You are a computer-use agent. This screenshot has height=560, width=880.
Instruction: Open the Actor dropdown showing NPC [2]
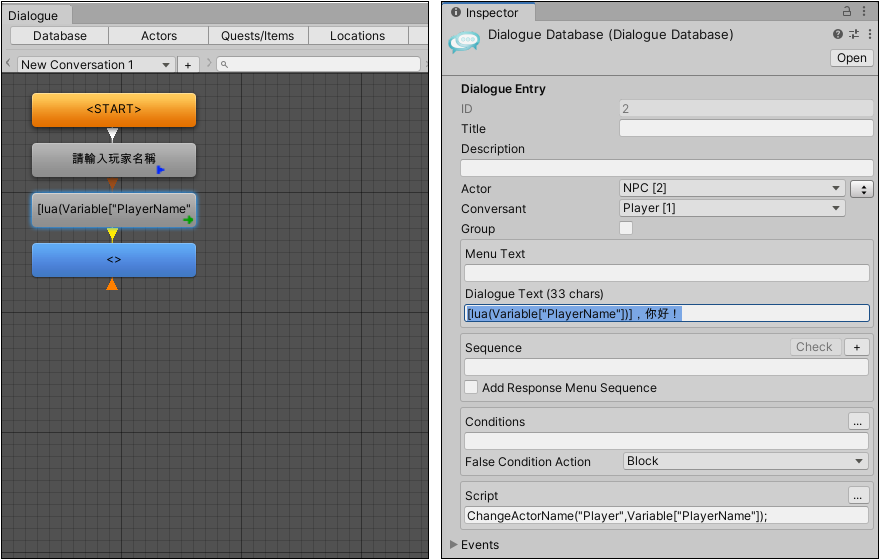[x=732, y=188]
